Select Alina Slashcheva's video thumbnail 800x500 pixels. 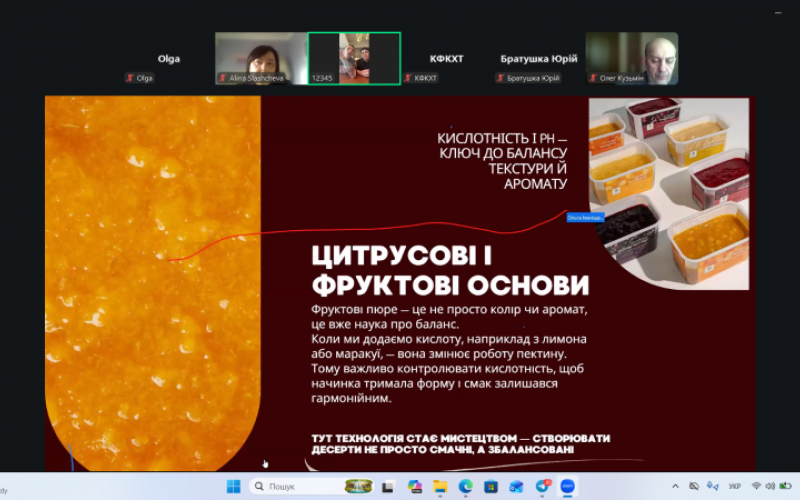click(x=260, y=57)
